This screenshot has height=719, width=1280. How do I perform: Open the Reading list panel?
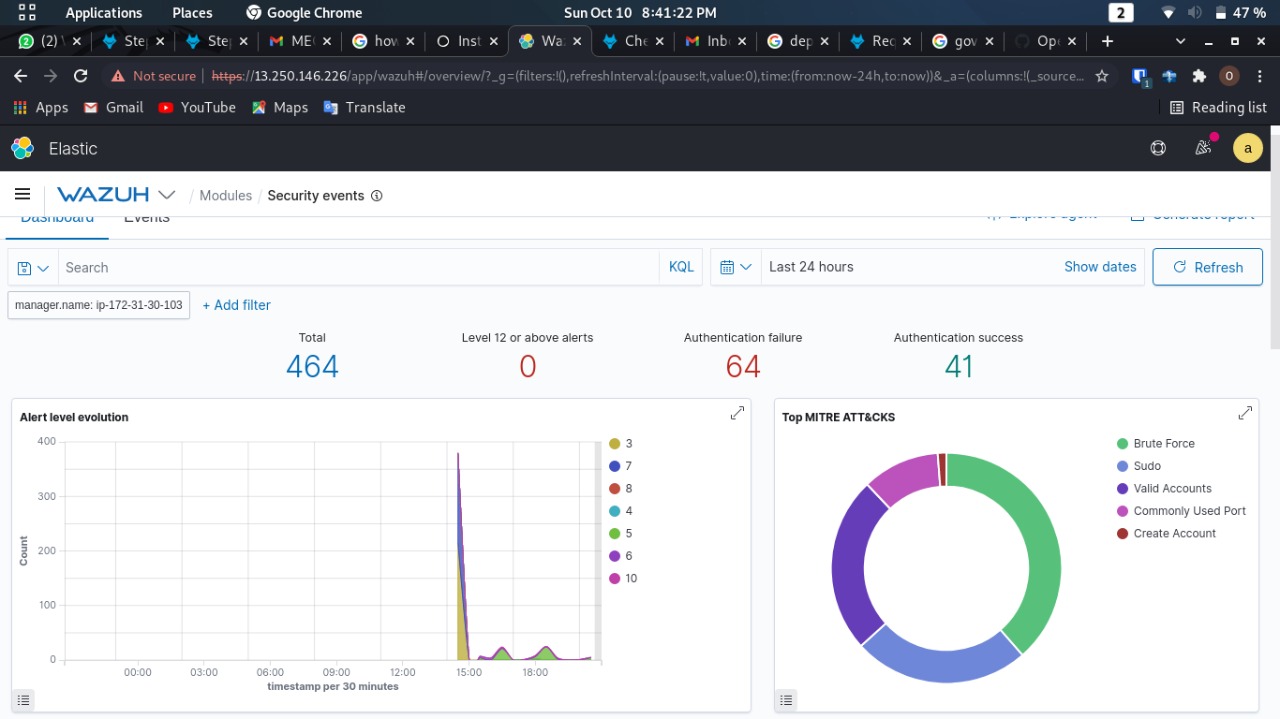coord(1217,107)
